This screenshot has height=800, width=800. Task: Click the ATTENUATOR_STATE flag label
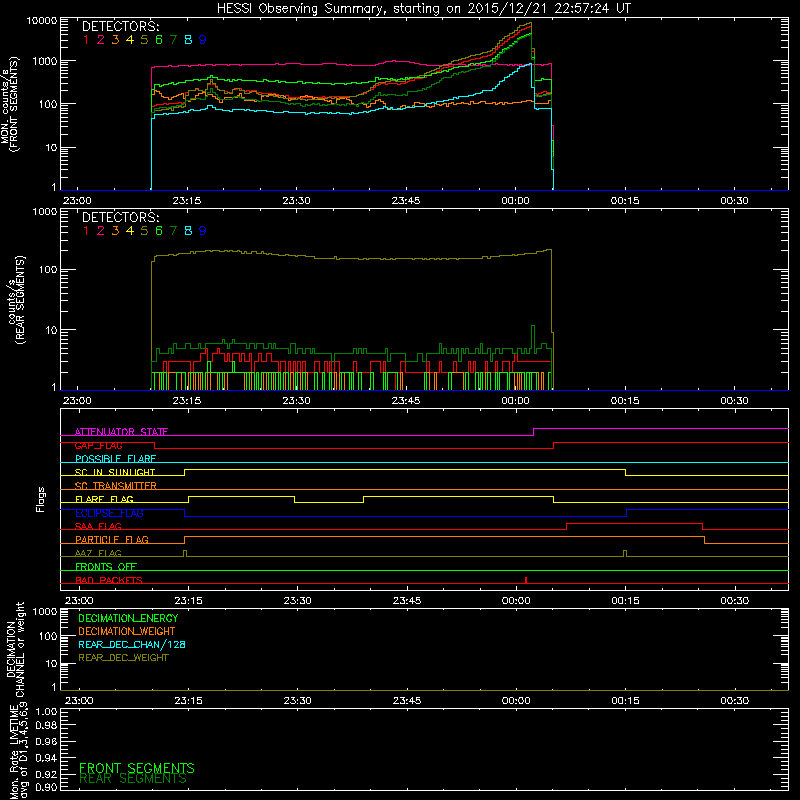(121, 432)
